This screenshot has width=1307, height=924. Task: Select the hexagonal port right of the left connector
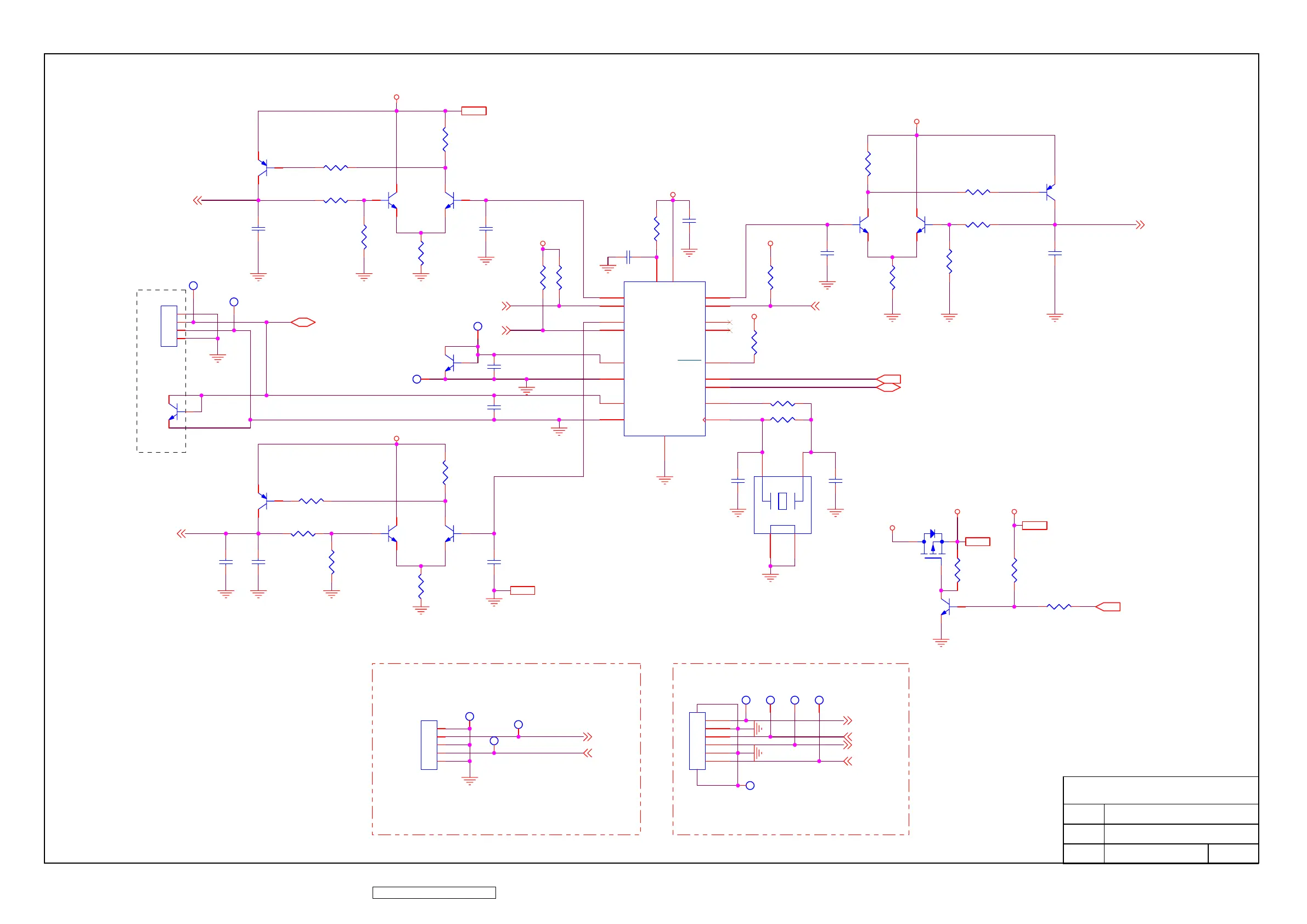coord(303,322)
